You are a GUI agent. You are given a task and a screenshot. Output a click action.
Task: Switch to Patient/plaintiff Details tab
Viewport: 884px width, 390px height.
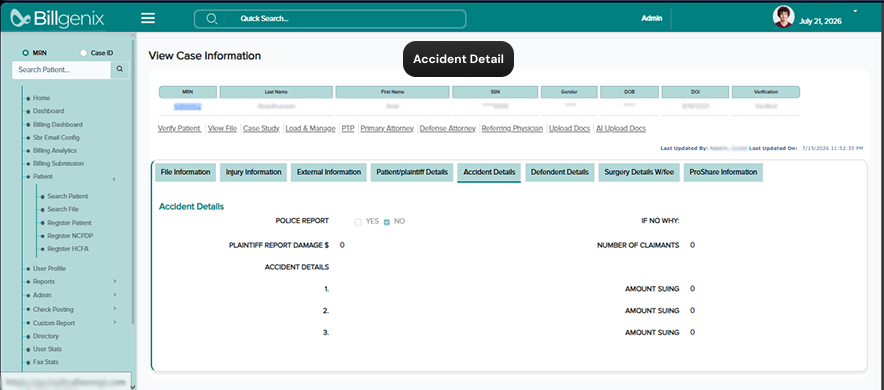click(412, 172)
